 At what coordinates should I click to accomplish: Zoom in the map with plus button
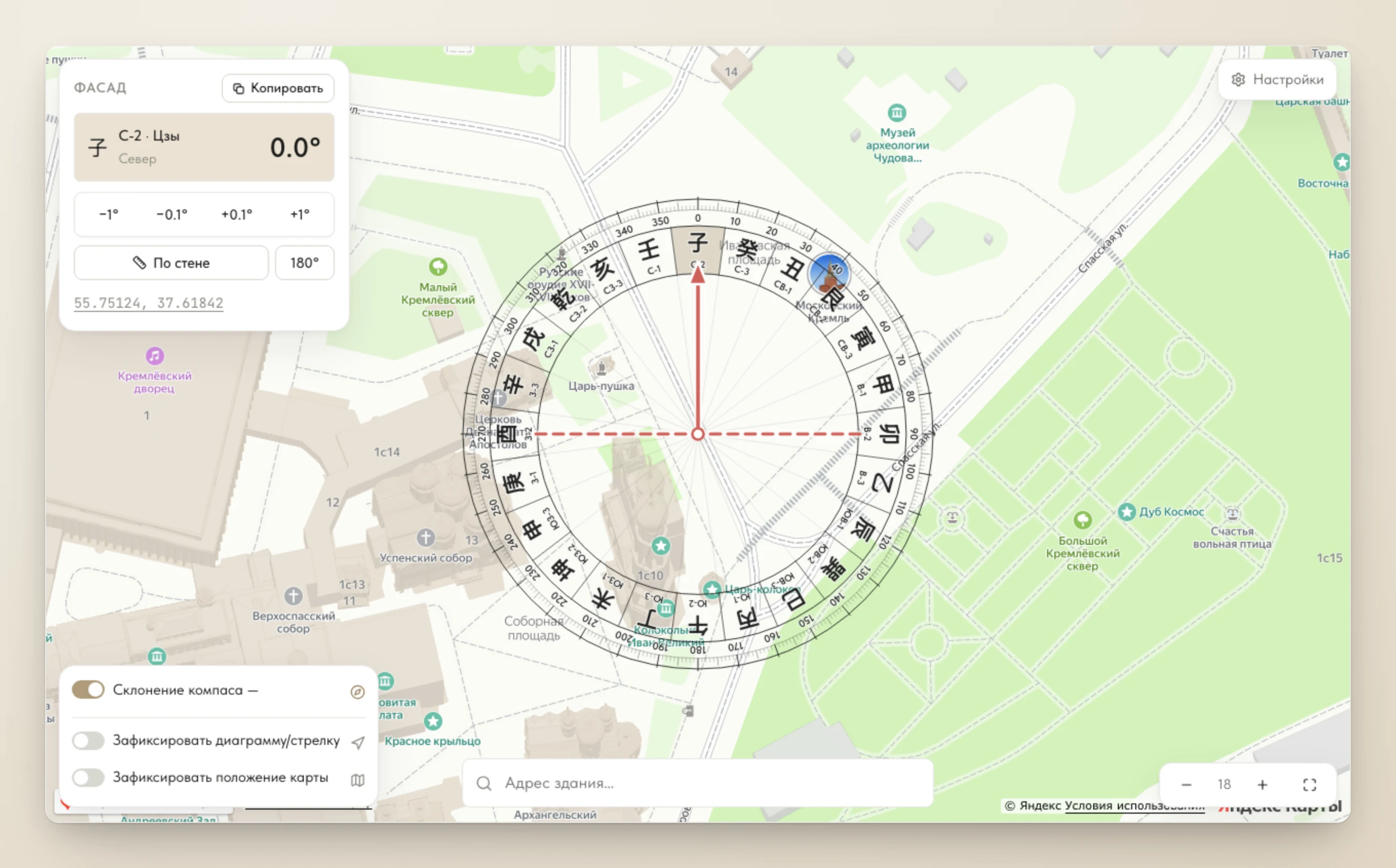click(x=1262, y=785)
